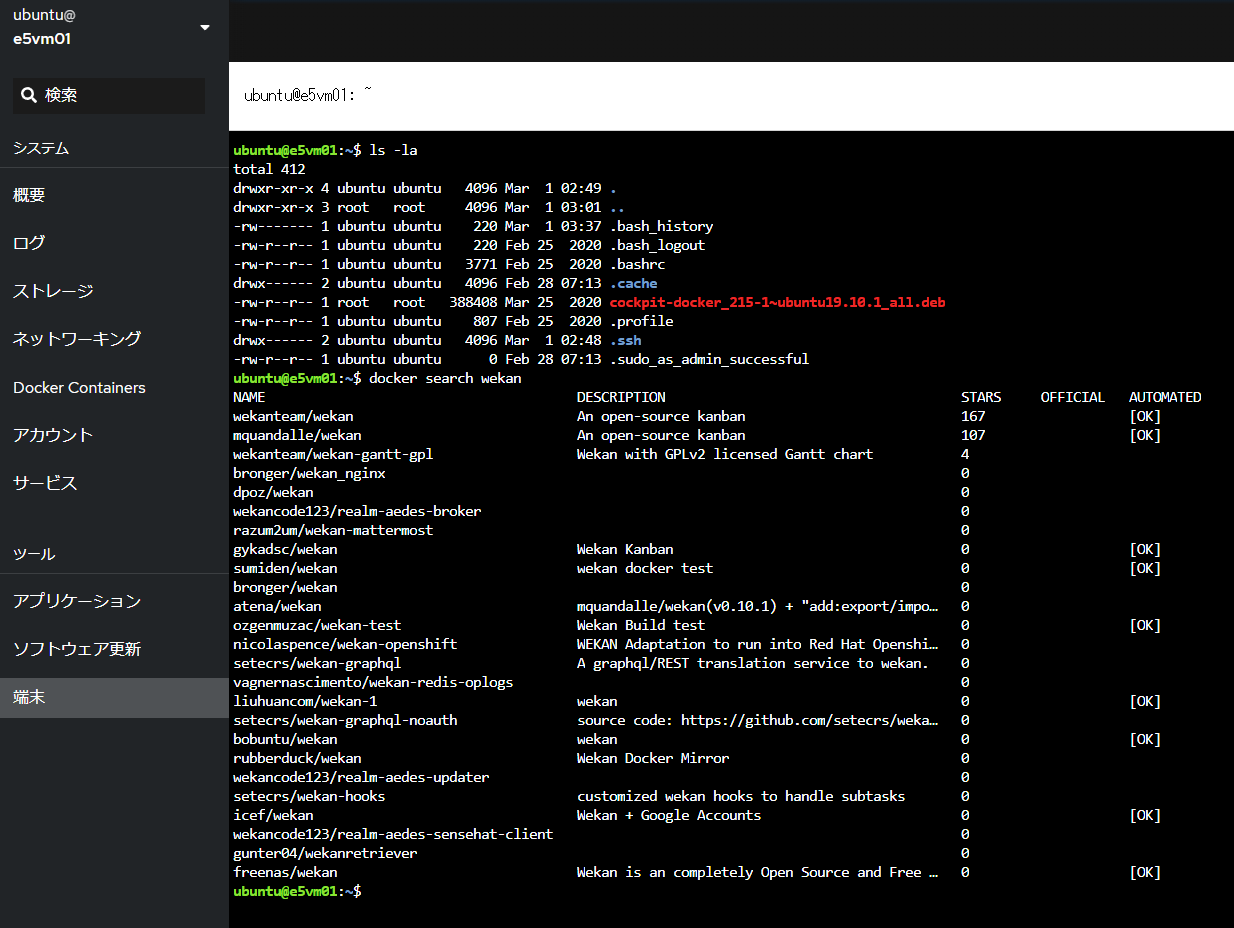Click the liuhuancom/wekan-1 entry
This screenshot has width=1234, height=928.
305,701
